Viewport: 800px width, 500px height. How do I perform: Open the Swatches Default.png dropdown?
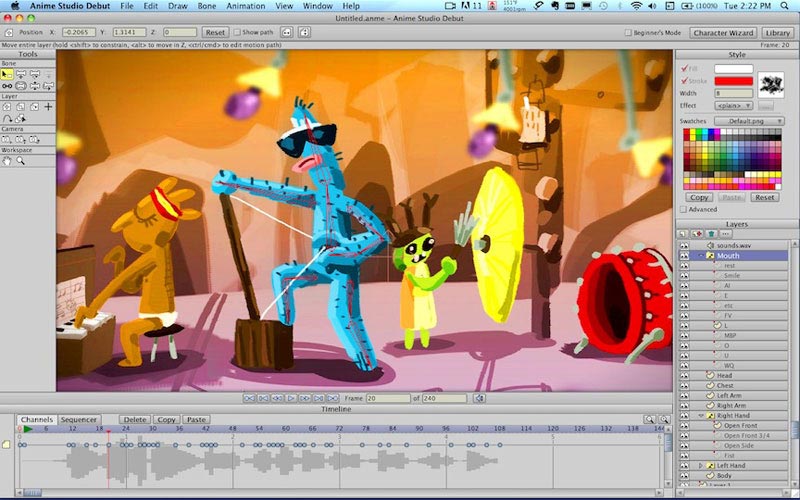click(746, 120)
